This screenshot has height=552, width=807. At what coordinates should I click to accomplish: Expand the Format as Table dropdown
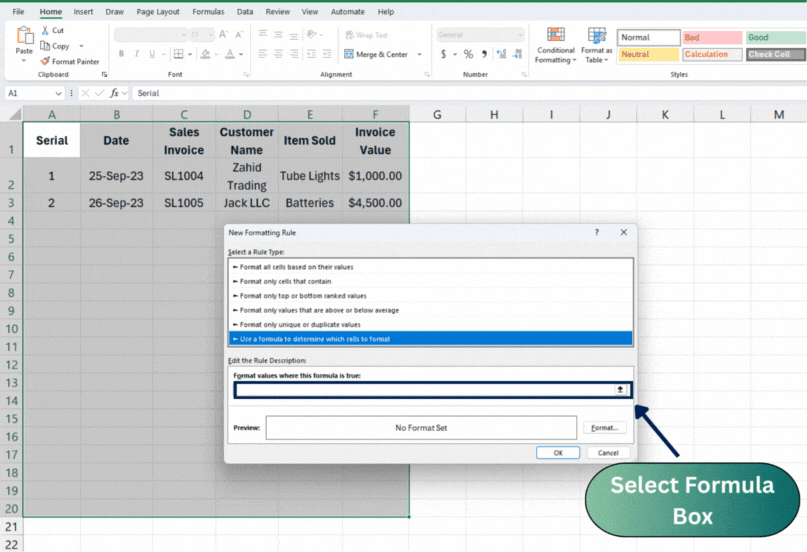596,47
